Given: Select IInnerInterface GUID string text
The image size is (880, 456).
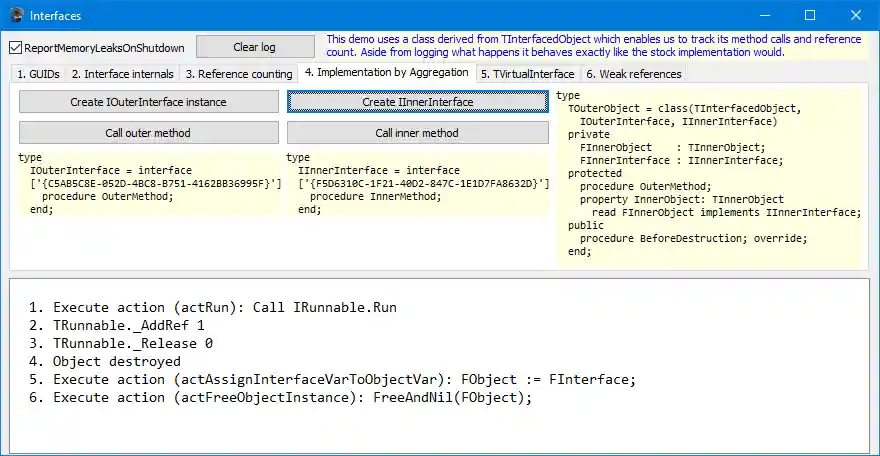Looking at the screenshot, I should (x=424, y=183).
